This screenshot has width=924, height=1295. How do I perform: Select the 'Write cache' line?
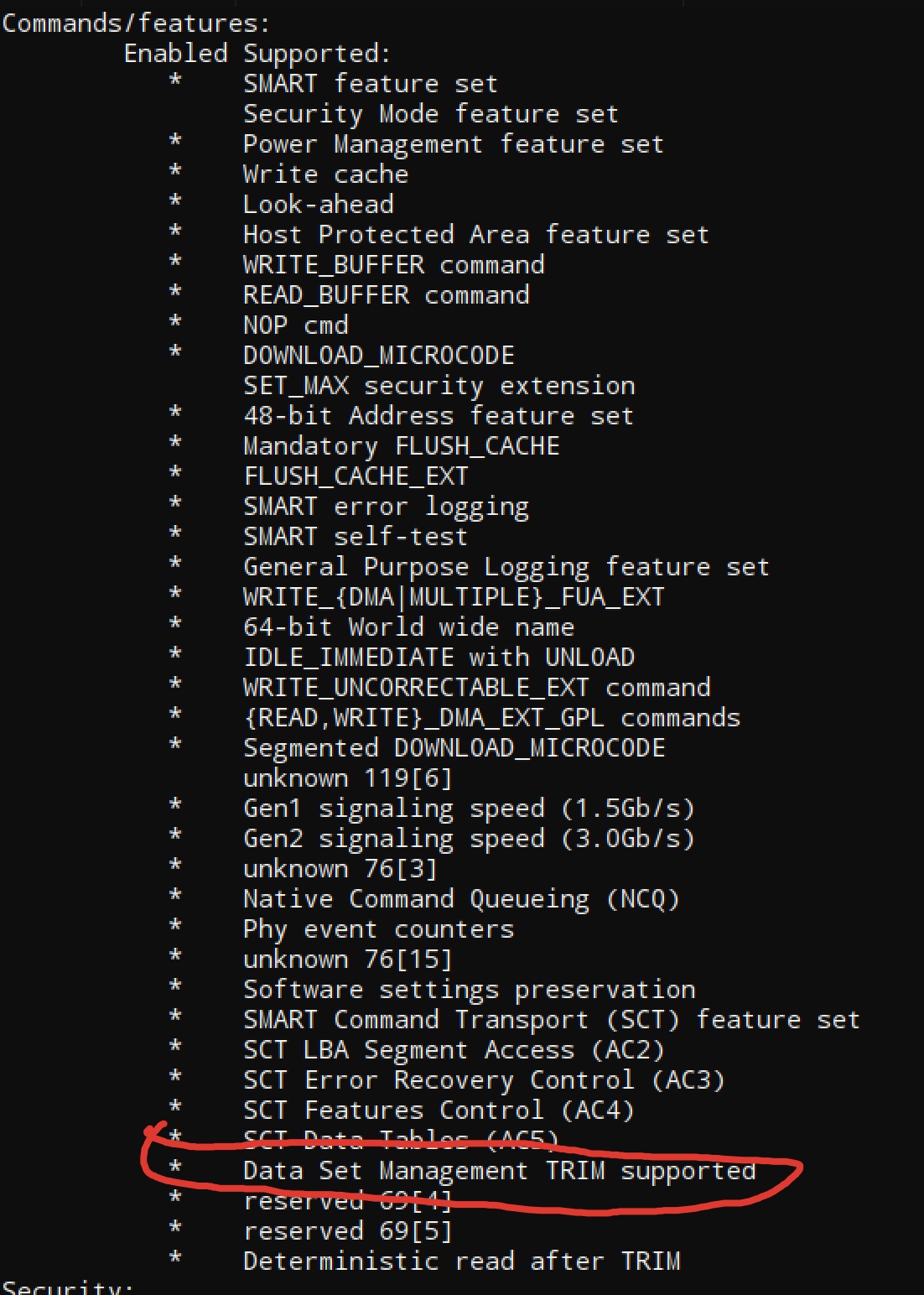click(x=325, y=174)
